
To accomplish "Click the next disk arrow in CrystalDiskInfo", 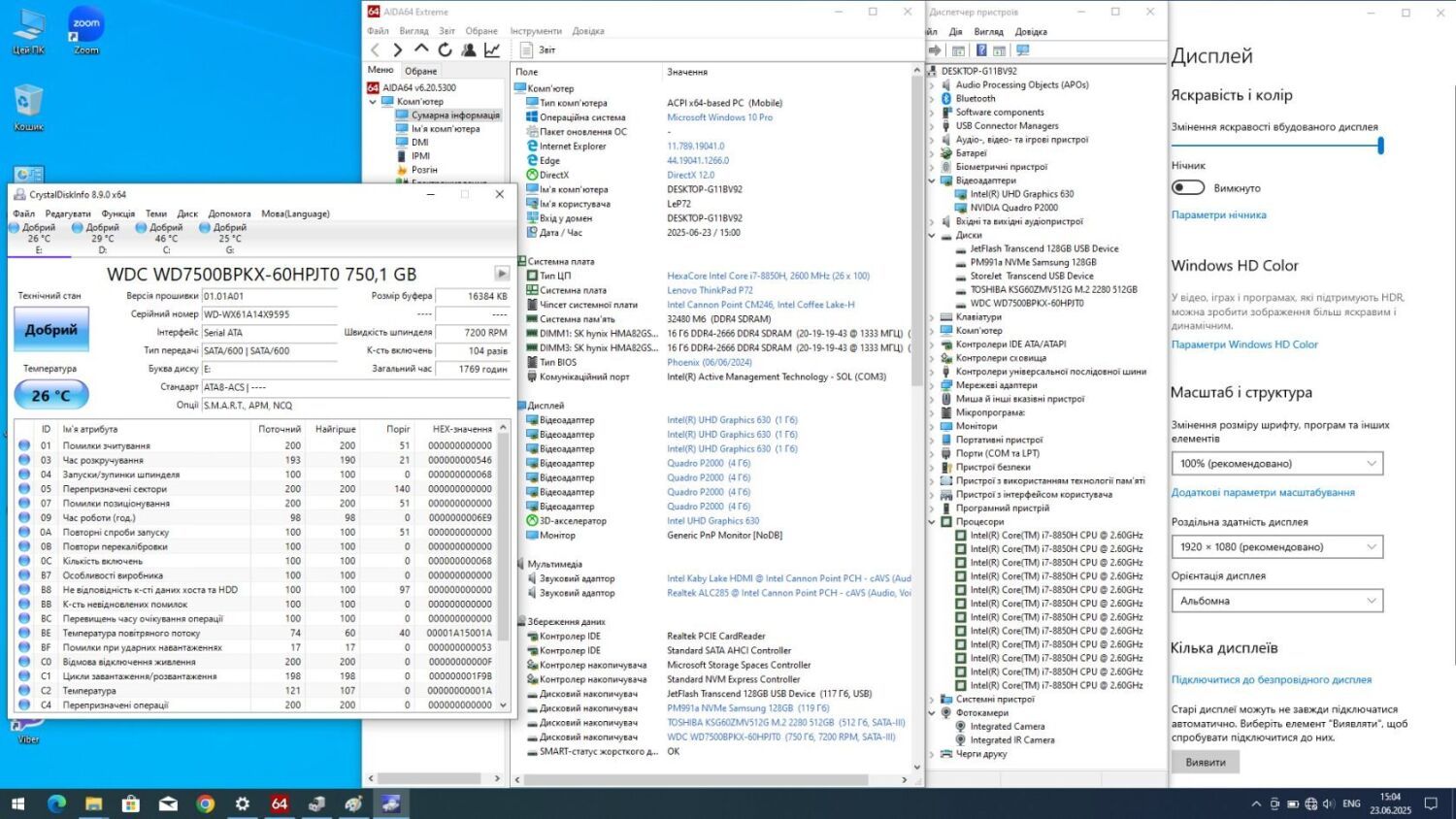I will click(502, 274).
